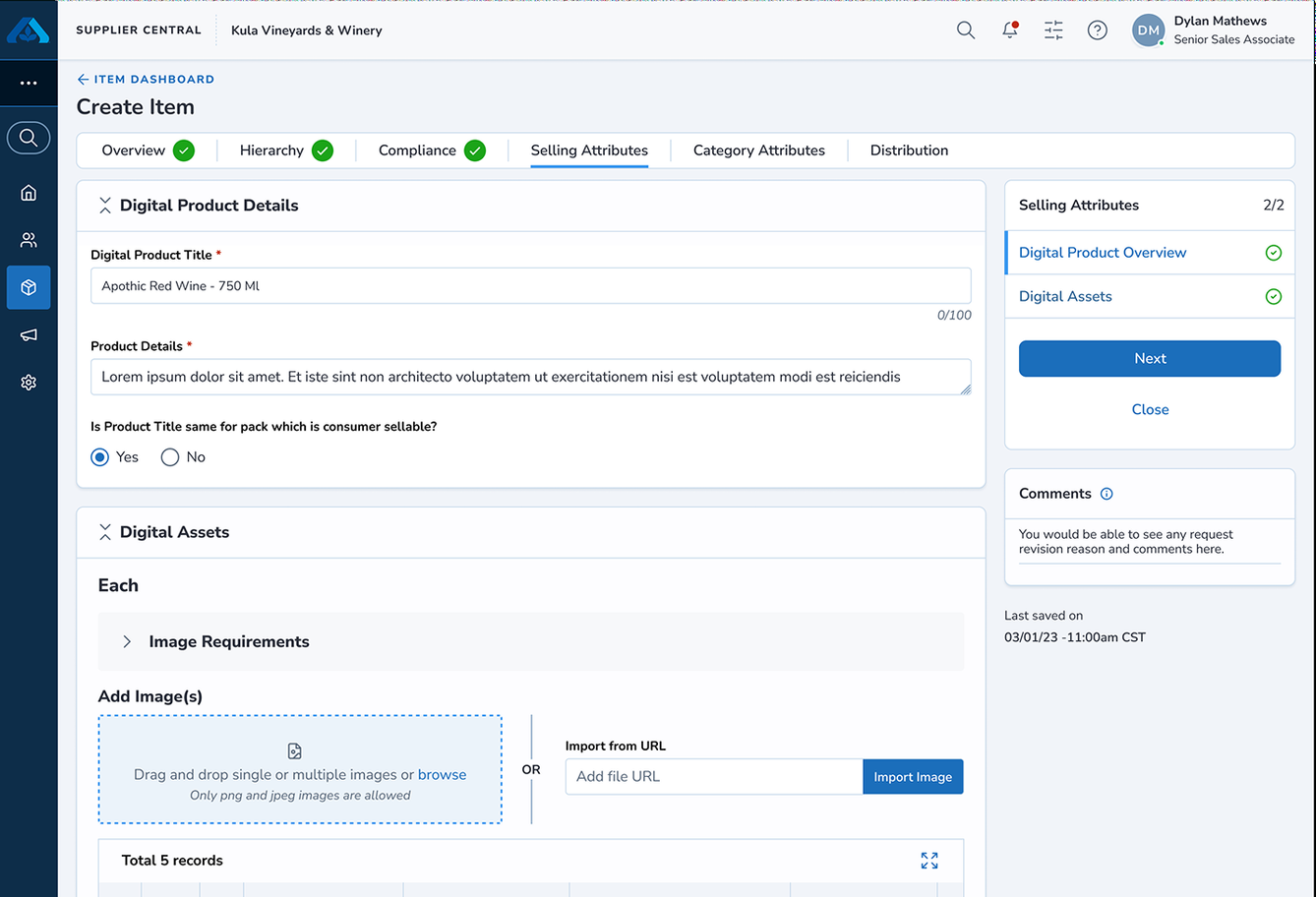
Task: Expand the records table fullscreen icon
Action: [929, 861]
